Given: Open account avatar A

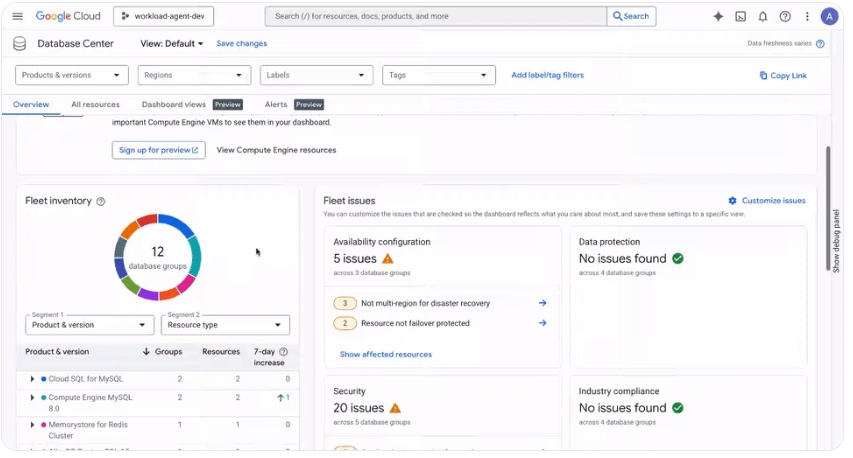Looking at the screenshot, I should pos(829,16).
